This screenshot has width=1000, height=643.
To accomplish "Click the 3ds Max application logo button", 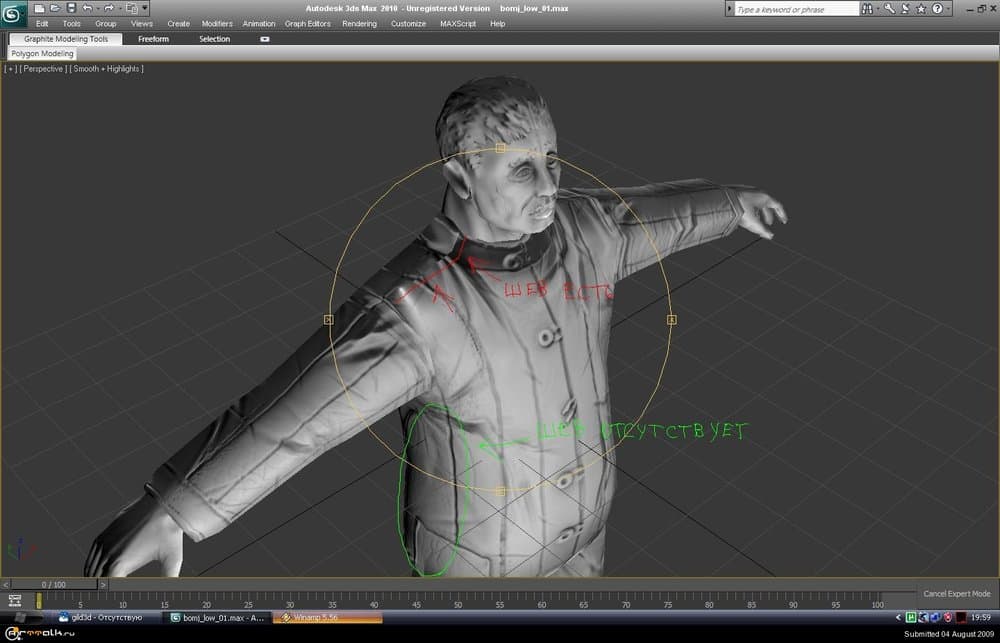I will (14, 14).
